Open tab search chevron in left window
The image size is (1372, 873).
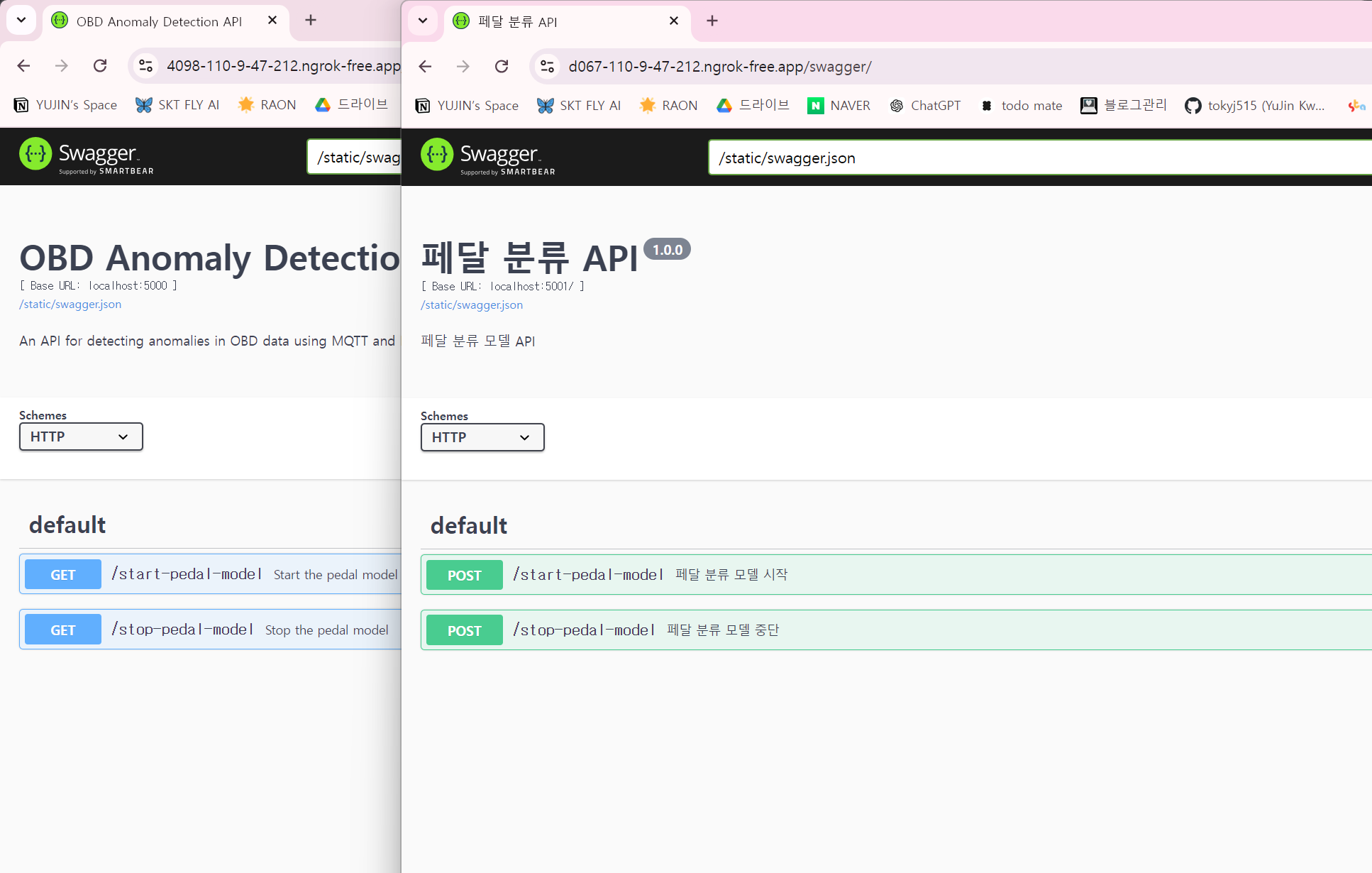click(21, 21)
